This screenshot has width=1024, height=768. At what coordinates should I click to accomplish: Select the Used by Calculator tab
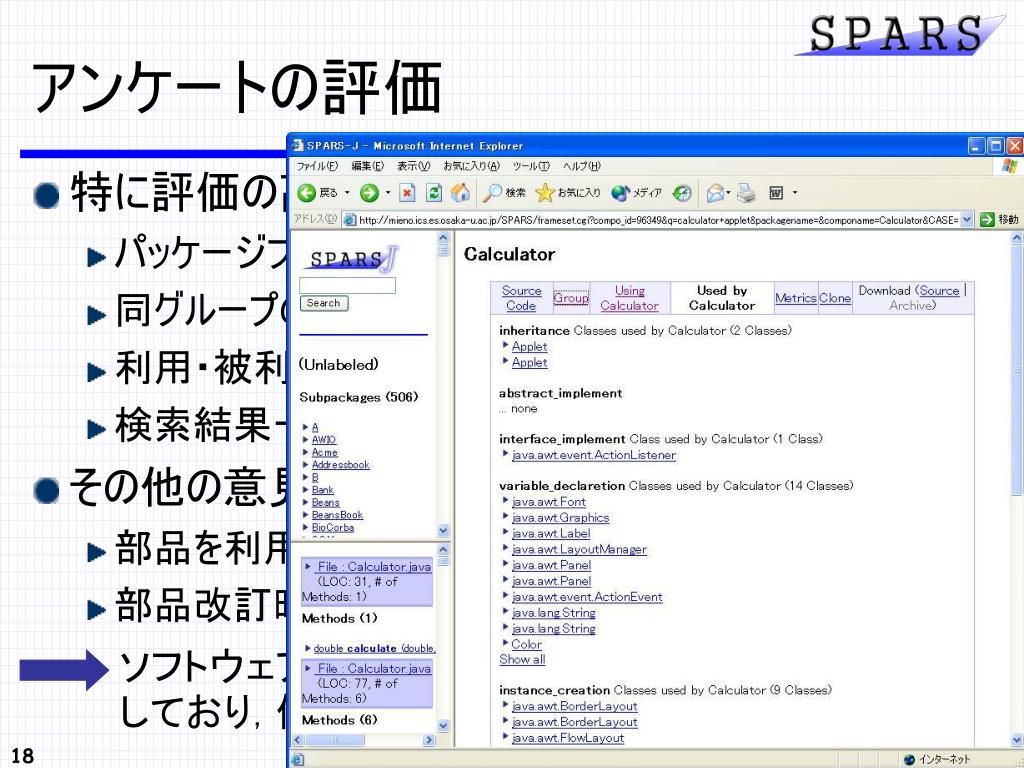pyautogui.click(x=722, y=298)
